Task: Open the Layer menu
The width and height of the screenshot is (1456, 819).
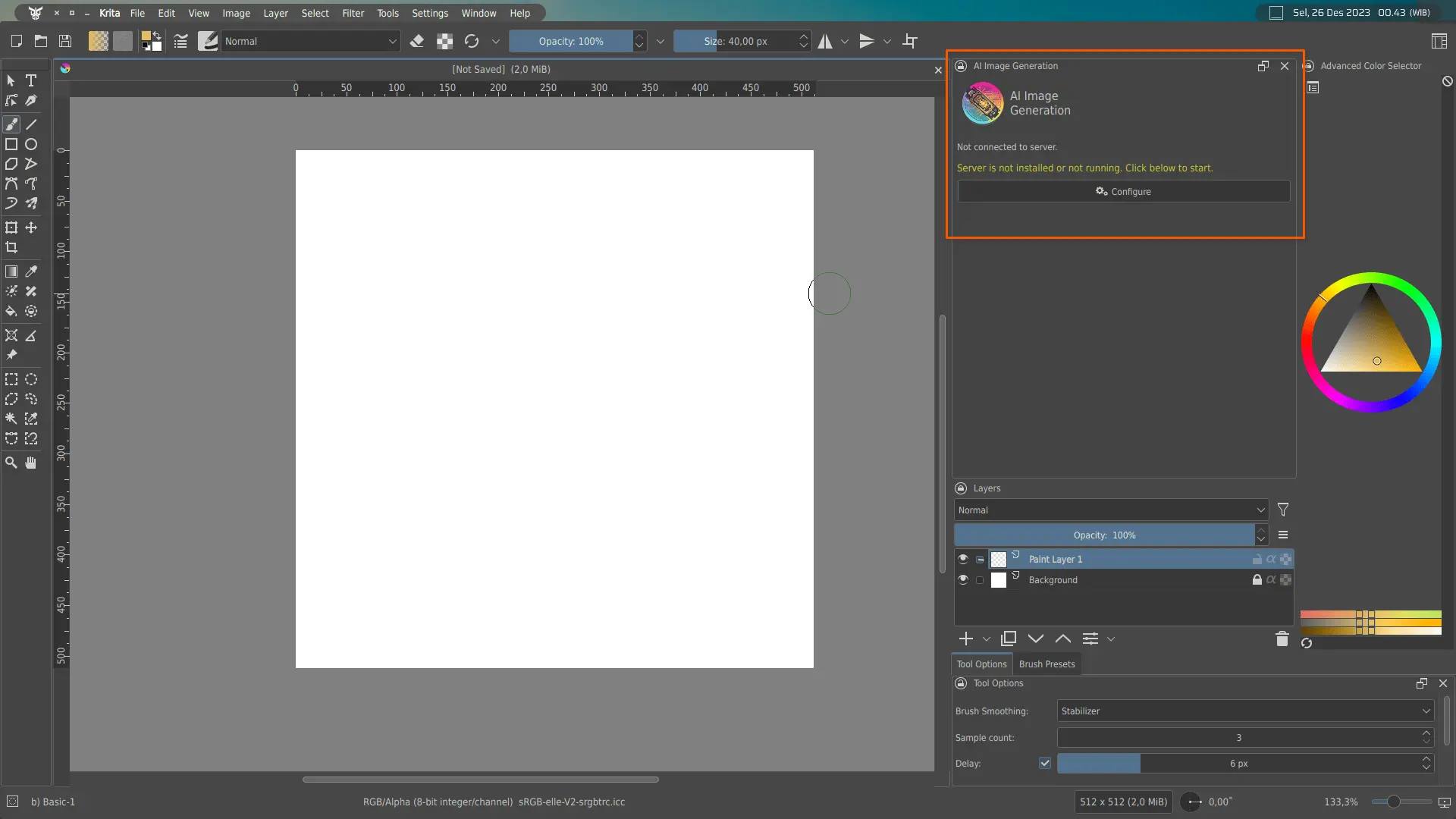Action: (275, 13)
